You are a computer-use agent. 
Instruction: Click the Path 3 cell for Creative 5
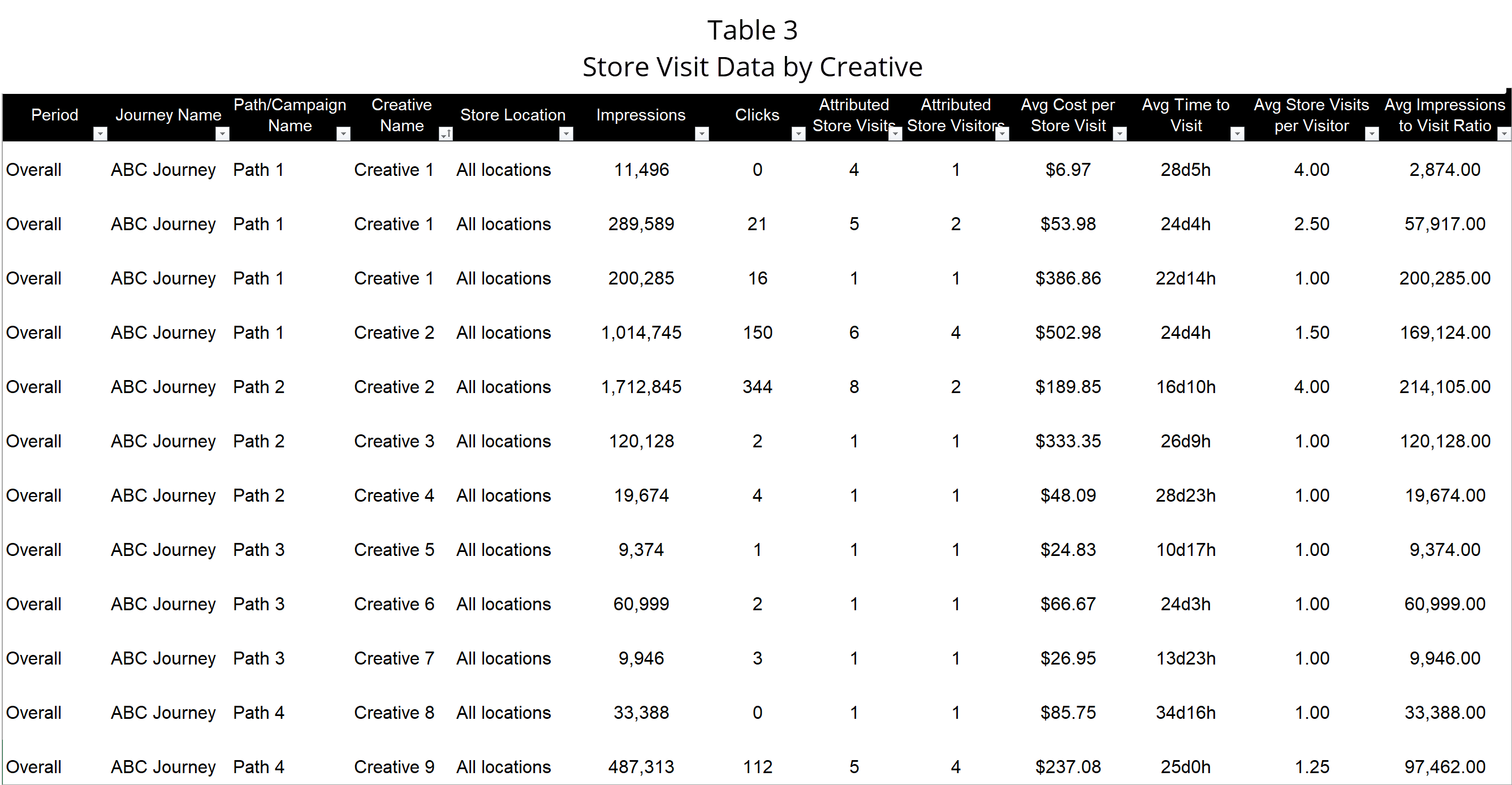[259, 550]
